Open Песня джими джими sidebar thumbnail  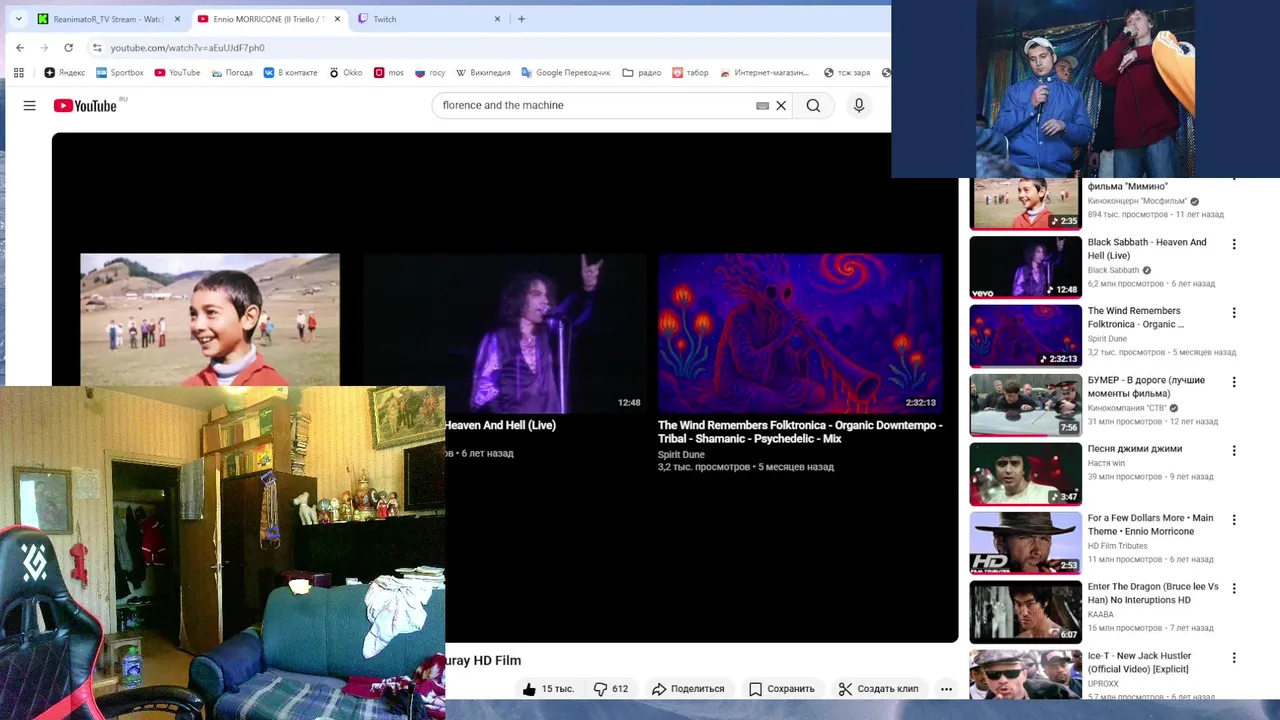coord(1026,474)
